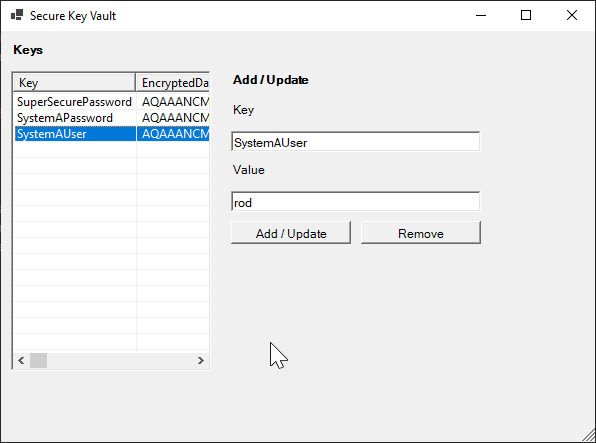Image resolution: width=596 pixels, height=443 pixels.
Task: Select the SuperSecurePassword row
Action: (111, 102)
